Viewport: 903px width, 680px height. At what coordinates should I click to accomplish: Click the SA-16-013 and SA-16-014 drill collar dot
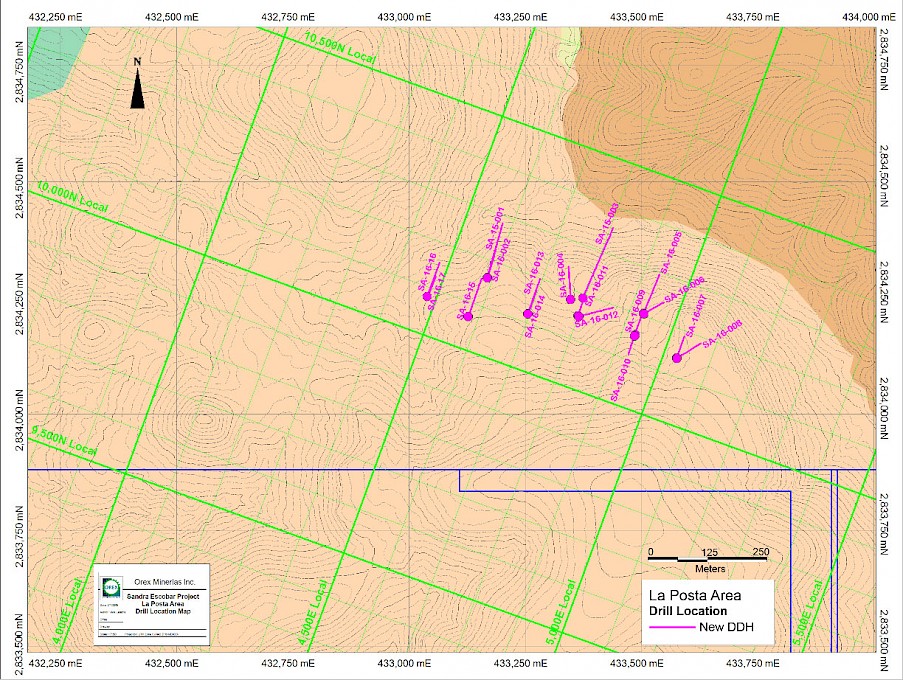pyautogui.click(x=527, y=314)
